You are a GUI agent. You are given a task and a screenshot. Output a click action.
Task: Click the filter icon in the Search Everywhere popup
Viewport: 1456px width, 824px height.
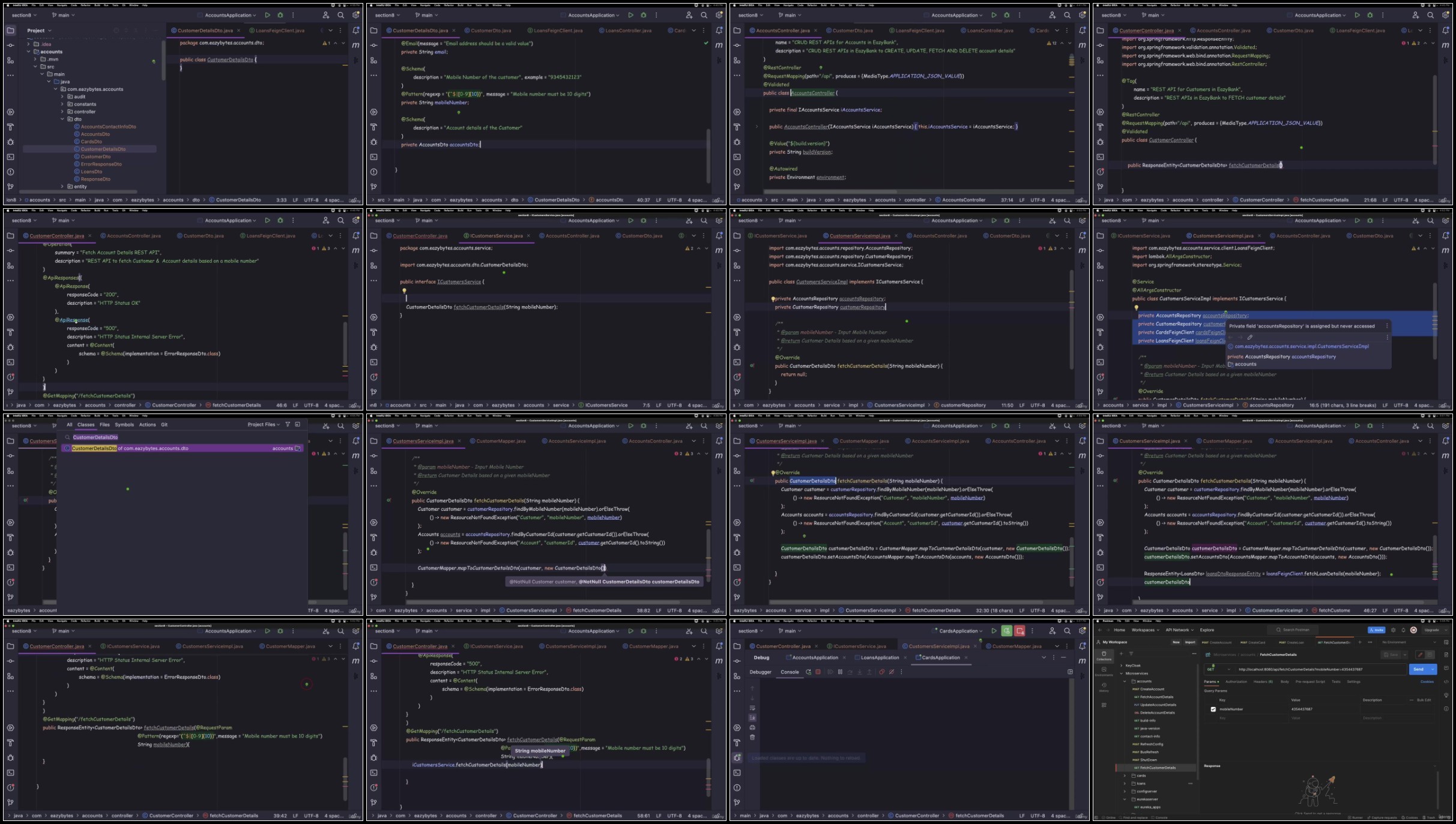click(288, 425)
